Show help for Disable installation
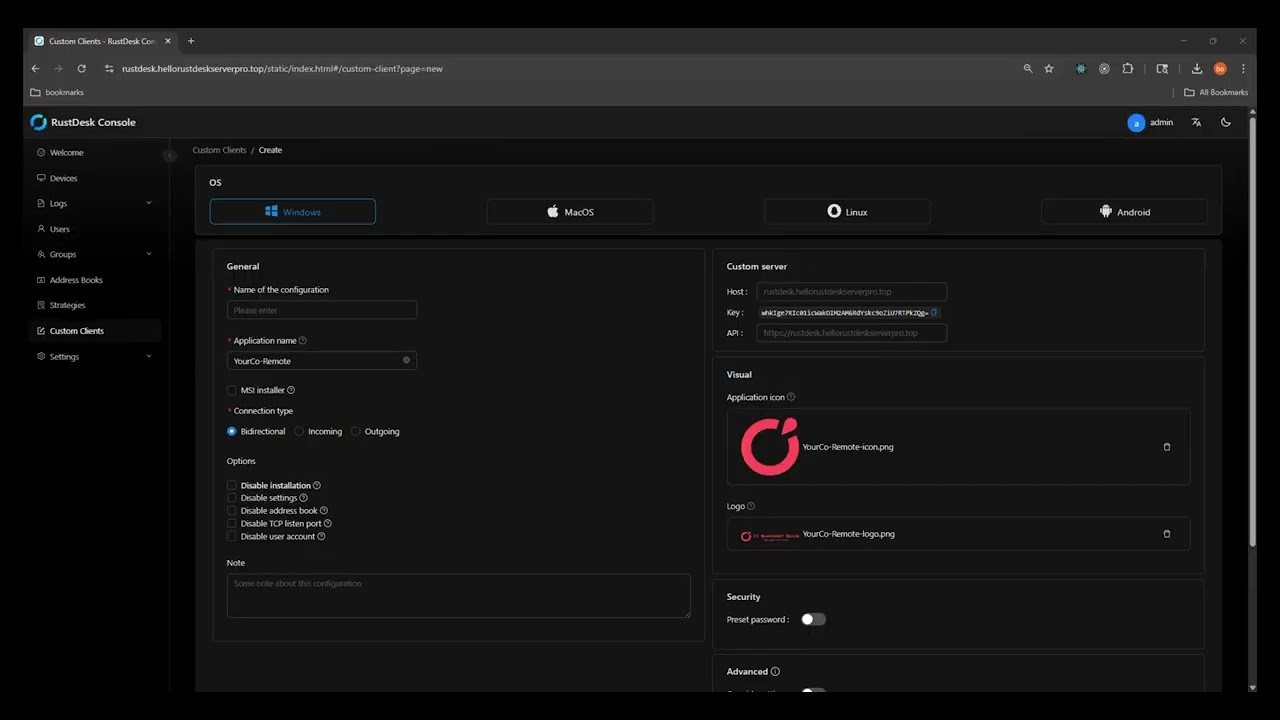Image resolution: width=1280 pixels, height=720 pixels. 317,485
